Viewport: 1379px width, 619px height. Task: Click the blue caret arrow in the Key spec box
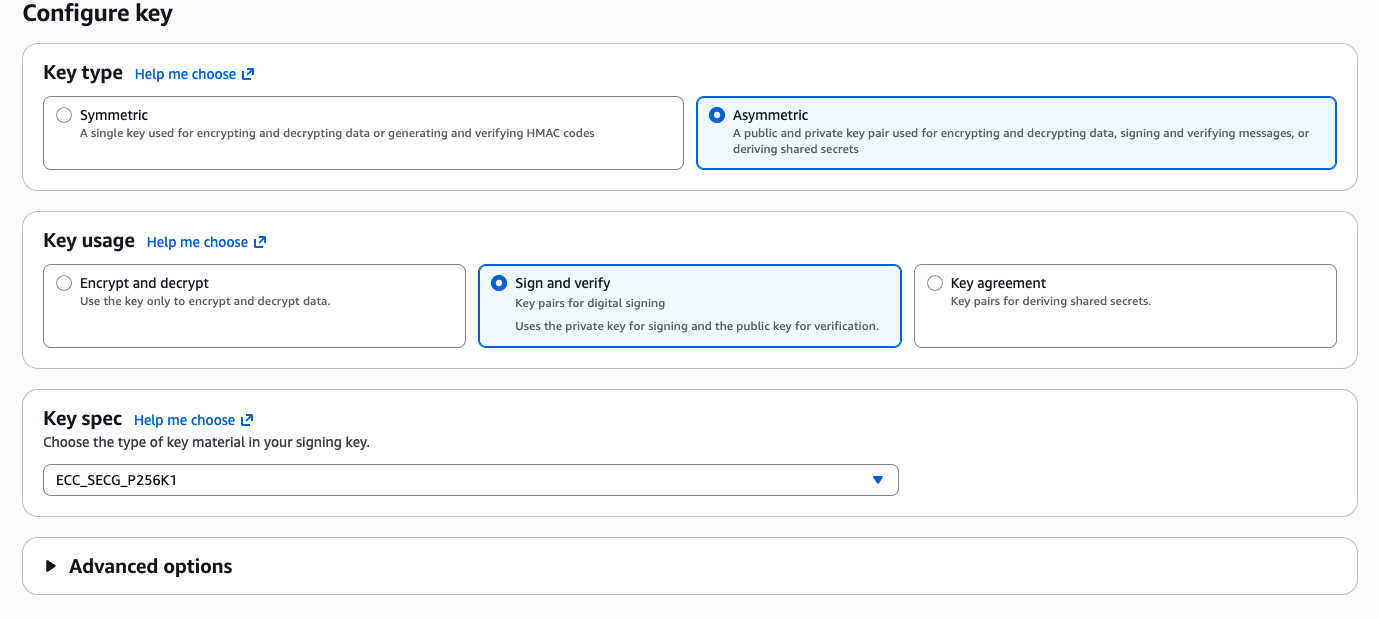(x=877, y=480)
